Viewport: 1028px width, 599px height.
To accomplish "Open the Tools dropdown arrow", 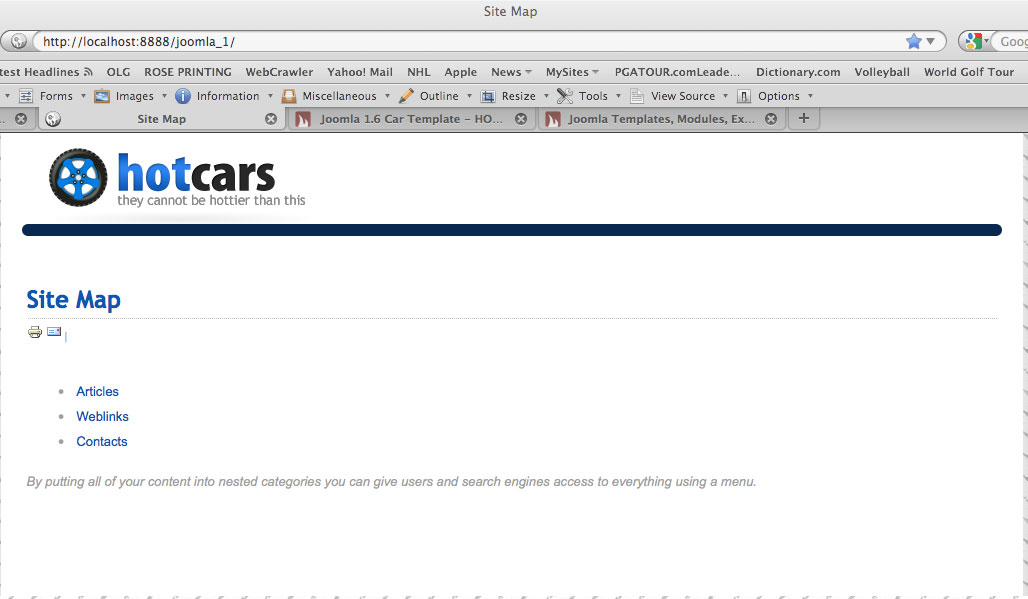I will [x=618, y=96].
